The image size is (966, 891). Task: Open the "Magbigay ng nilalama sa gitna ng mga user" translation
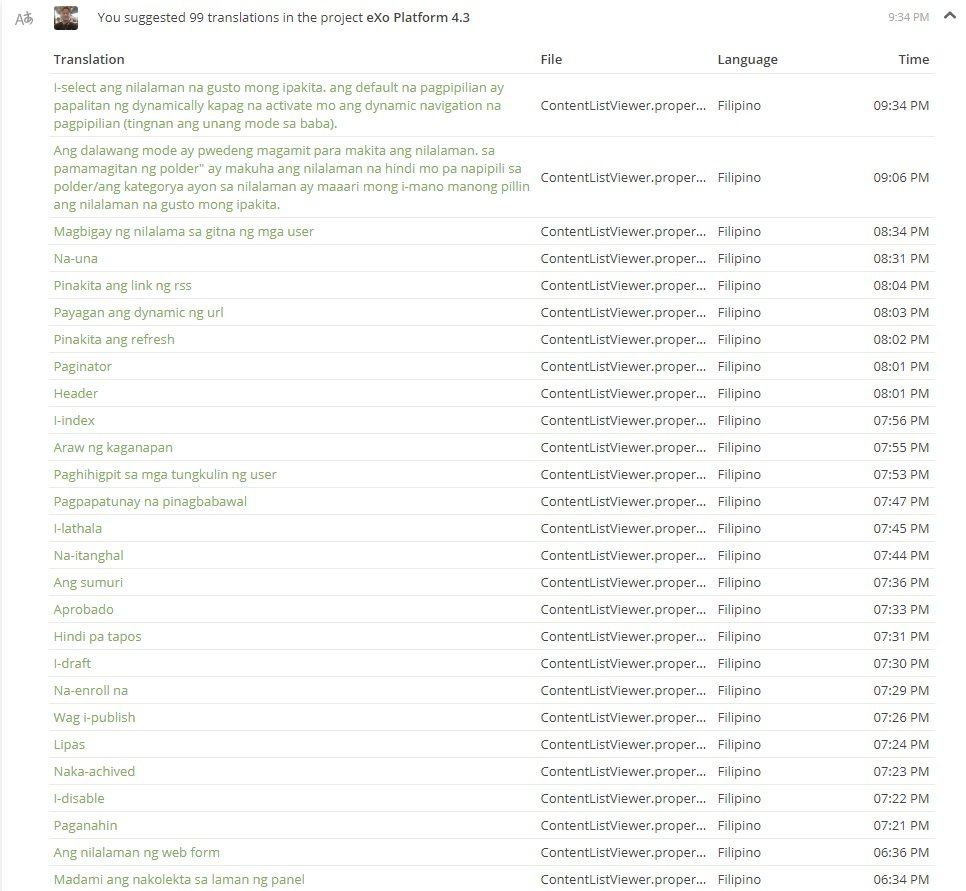point(183,231)
